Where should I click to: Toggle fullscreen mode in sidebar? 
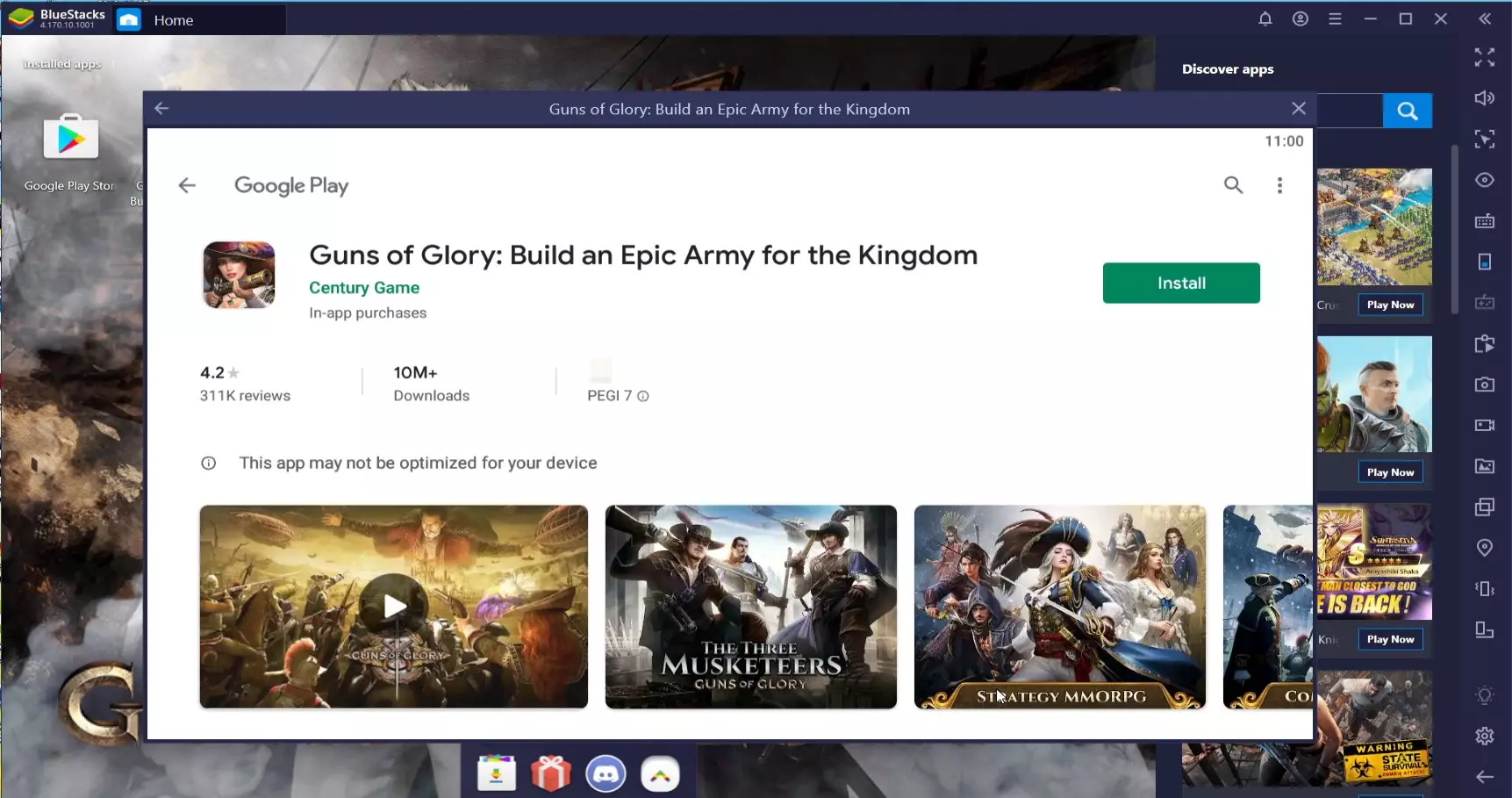pos(1484,58)
